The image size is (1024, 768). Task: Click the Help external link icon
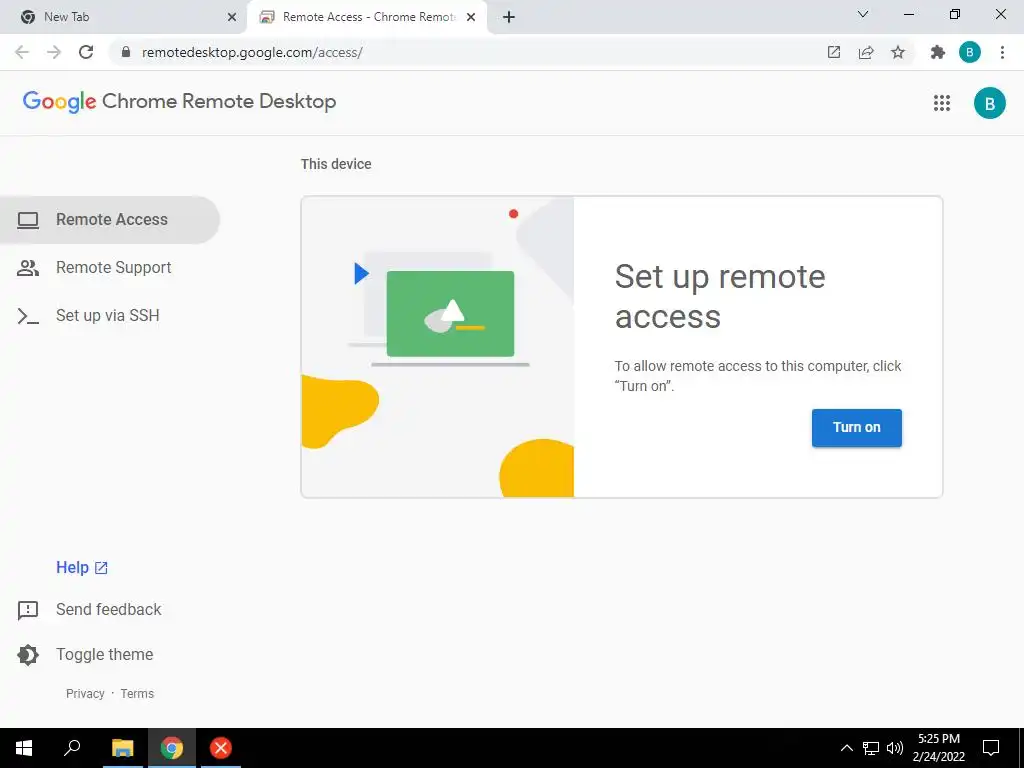point(101,568)
